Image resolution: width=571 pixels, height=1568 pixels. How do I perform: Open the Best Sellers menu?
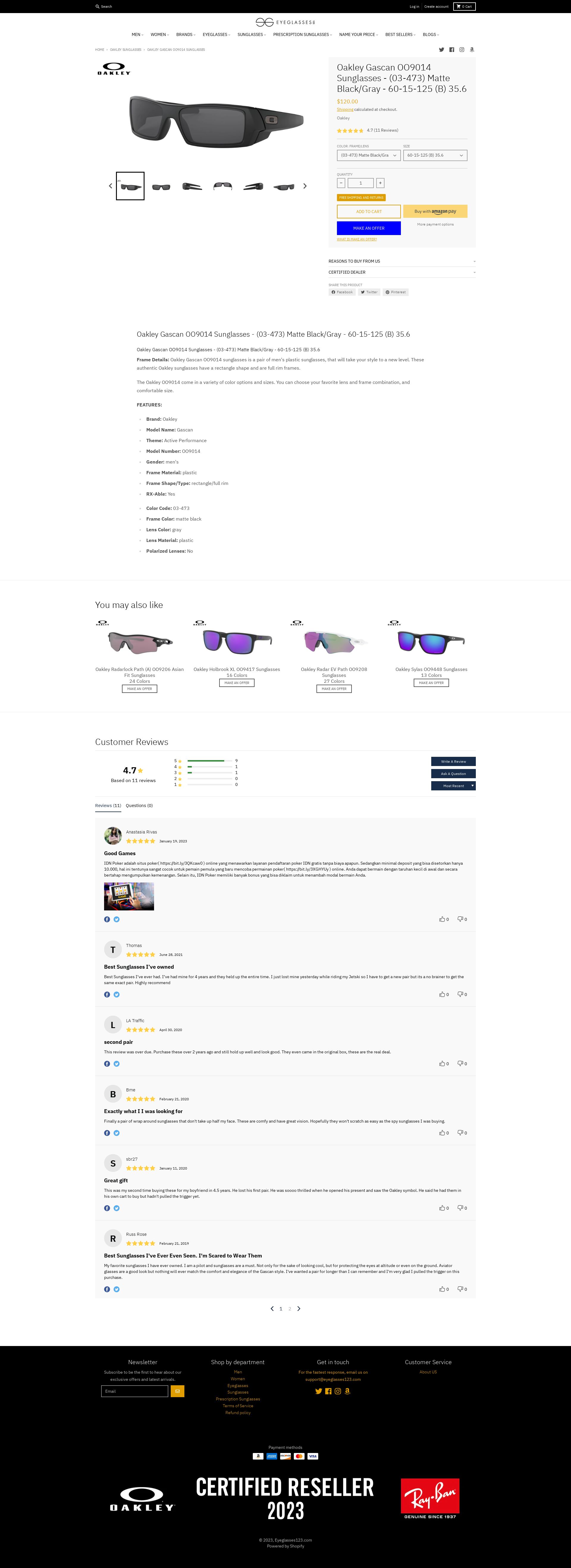[400, 35]
